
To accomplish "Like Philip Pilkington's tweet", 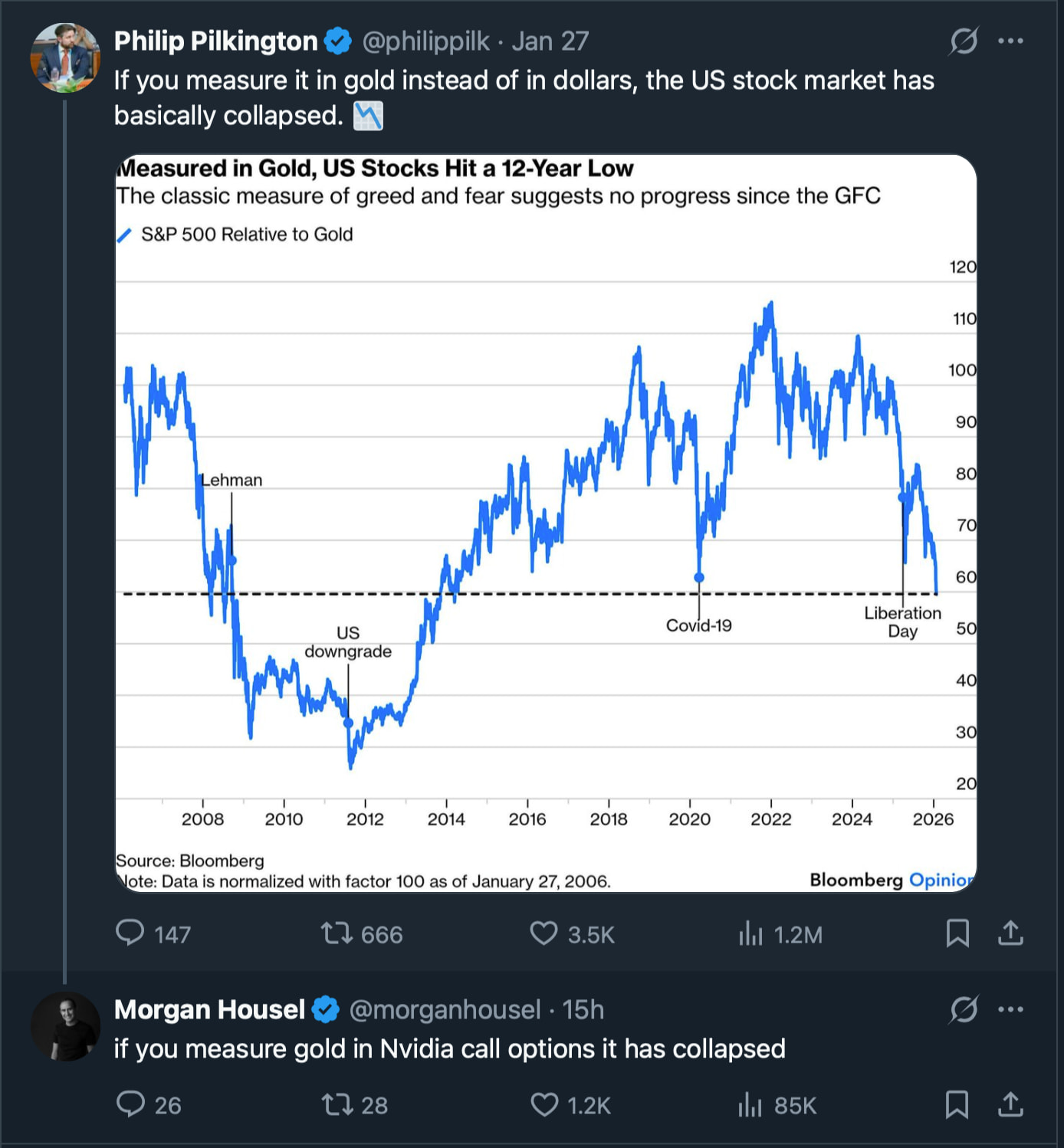I will [544, 933].
